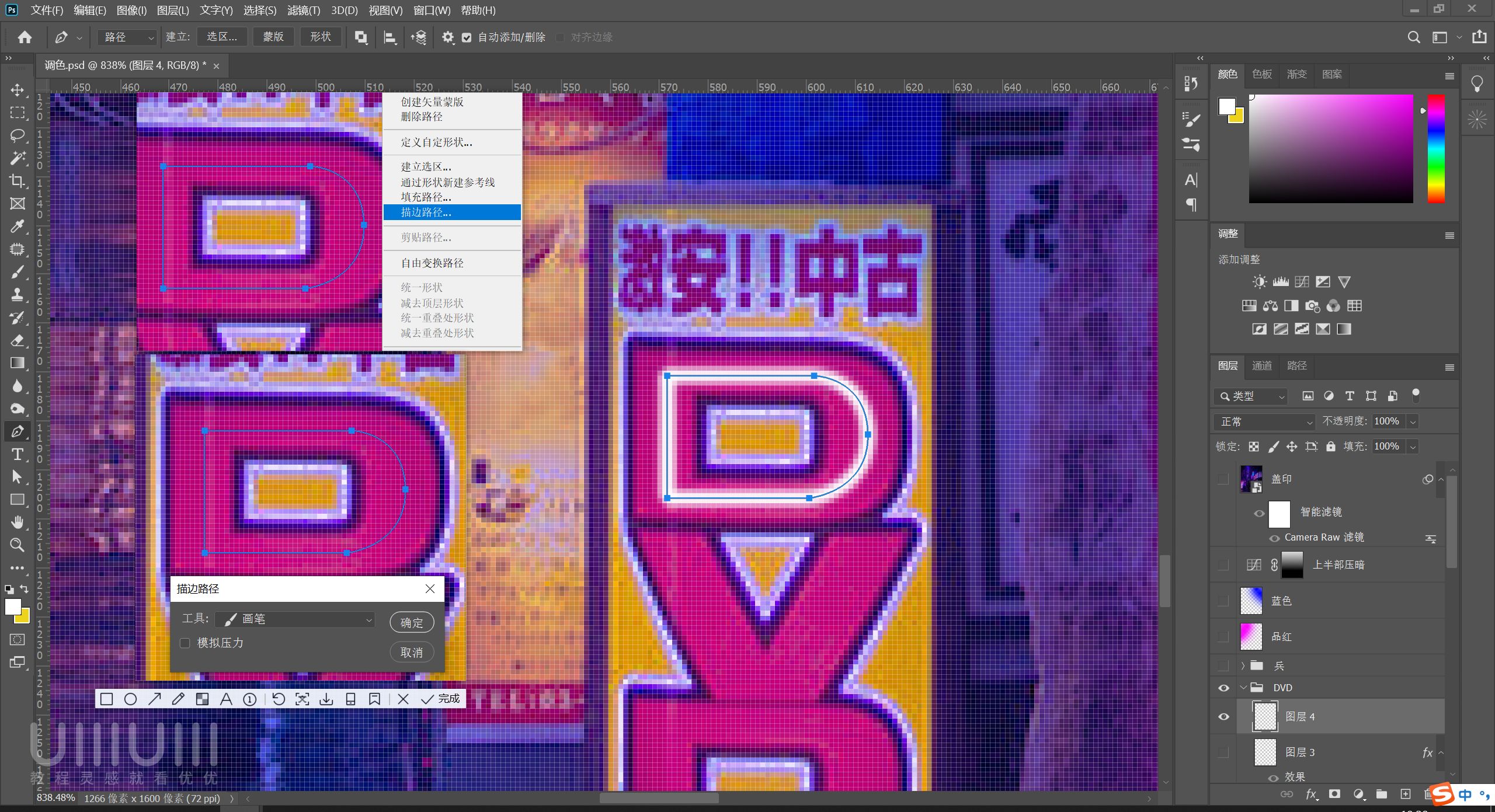Select the Hand tool
This screenshot has width=1495, height=812.
[x=18, y=522]
